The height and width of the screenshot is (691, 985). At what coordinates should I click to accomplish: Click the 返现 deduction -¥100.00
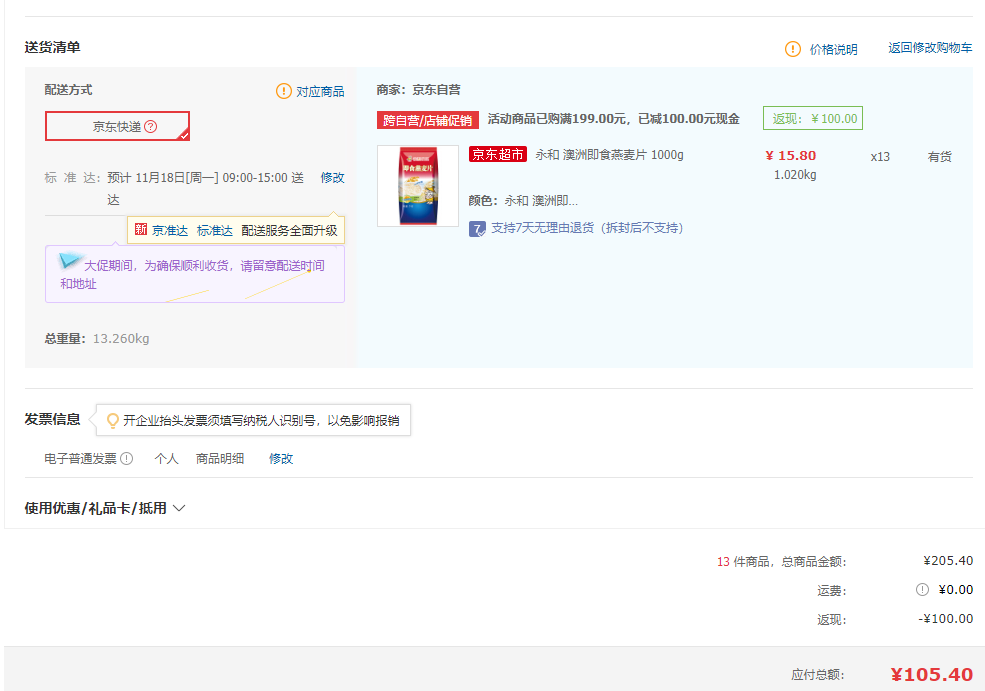click(x=946, y=619)
